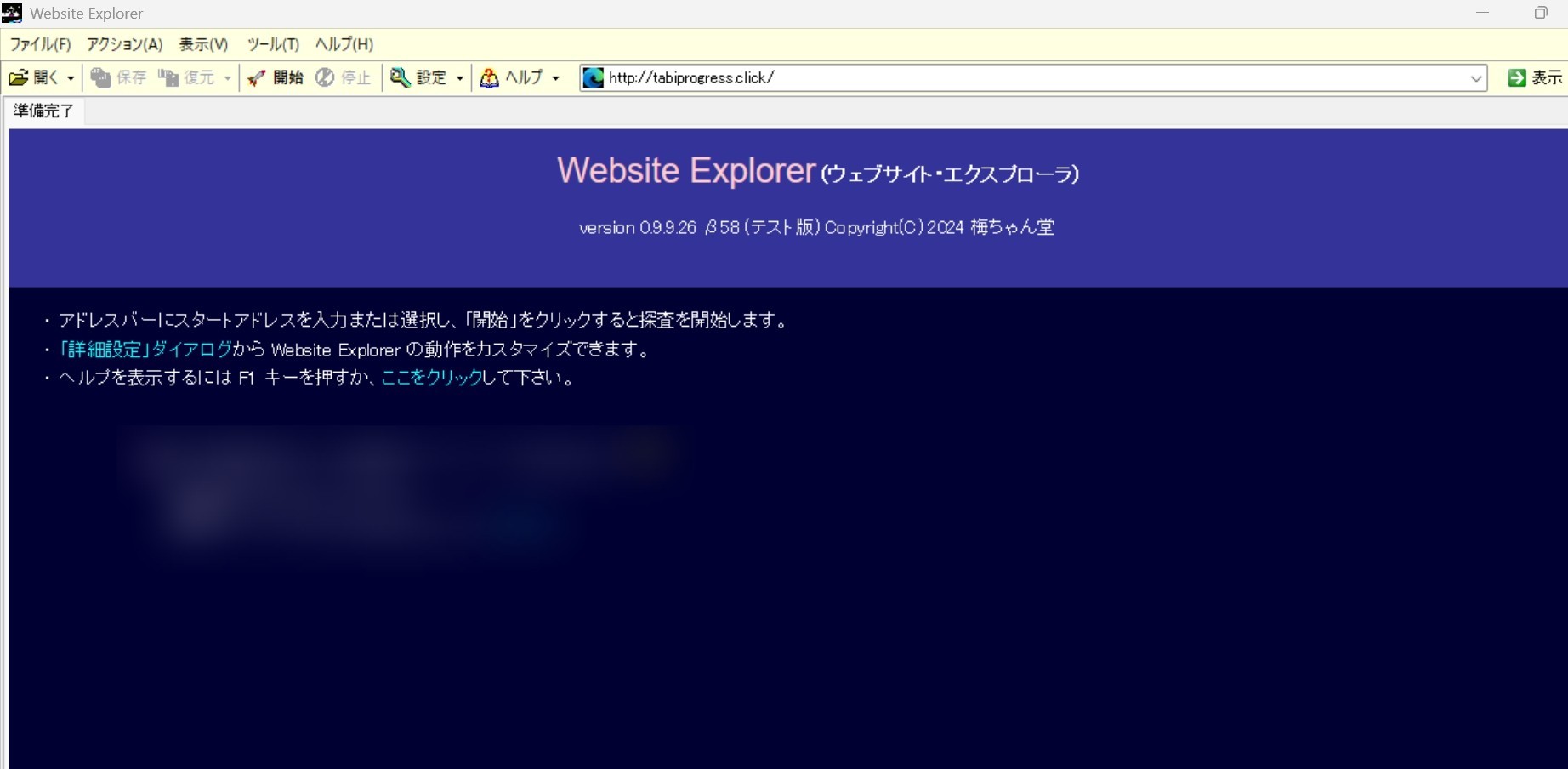Click the 「詳細設定」ダイアログ link
Image resolution: width=1568 pixels, height=769 pixels.
tap(145, 349)
